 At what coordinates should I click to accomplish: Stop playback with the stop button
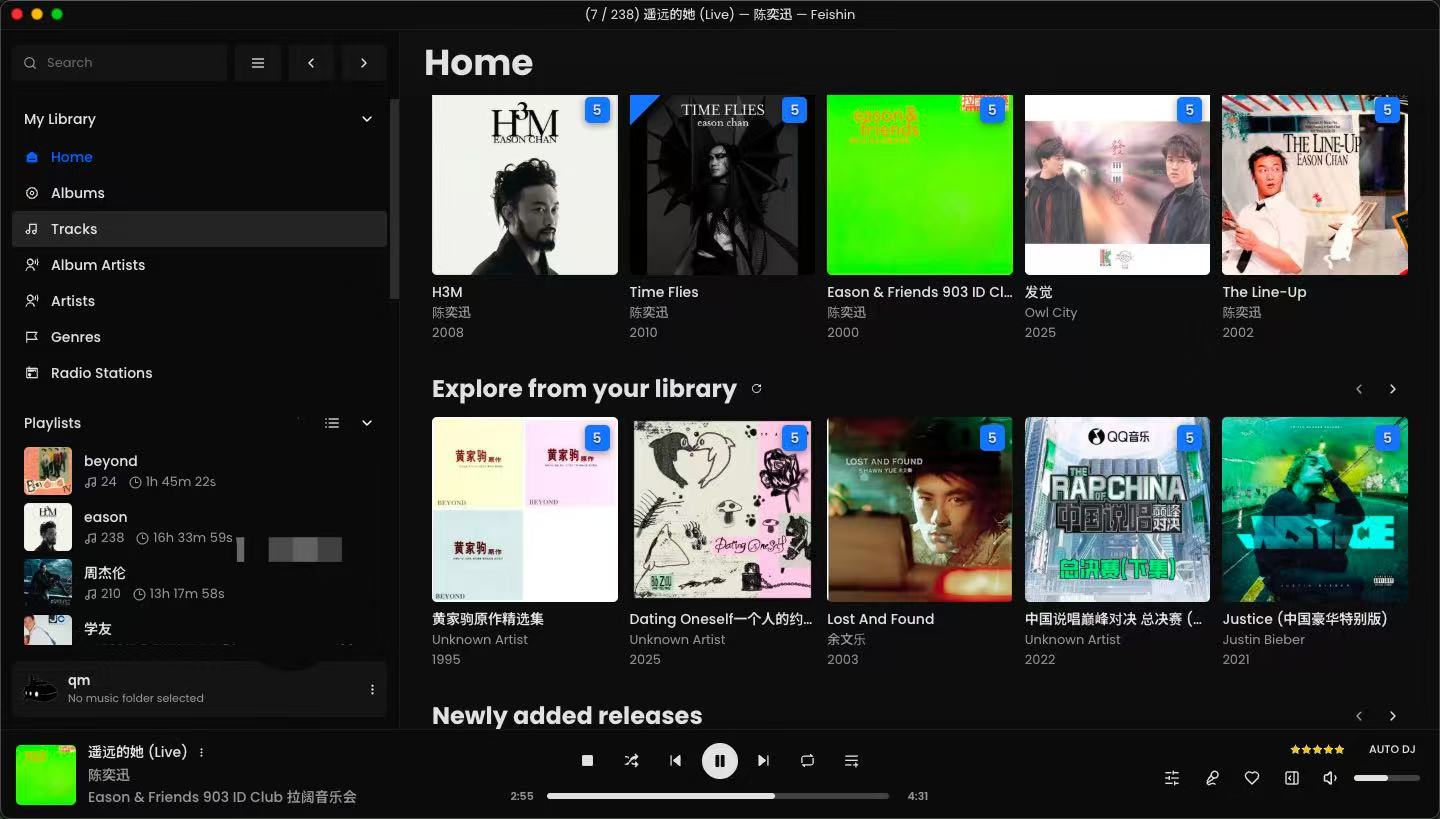(588, 761)
